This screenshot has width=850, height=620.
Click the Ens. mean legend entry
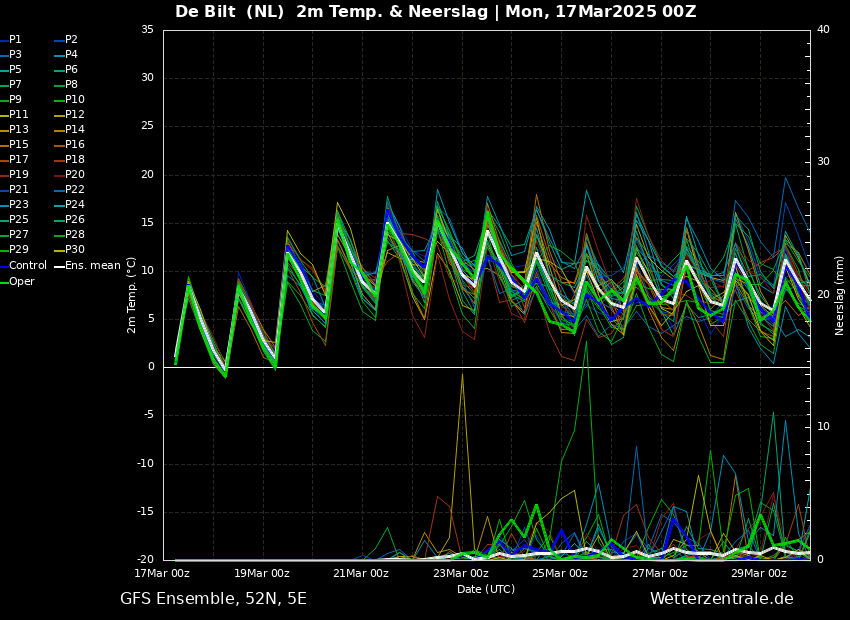(x=93, y=266)
